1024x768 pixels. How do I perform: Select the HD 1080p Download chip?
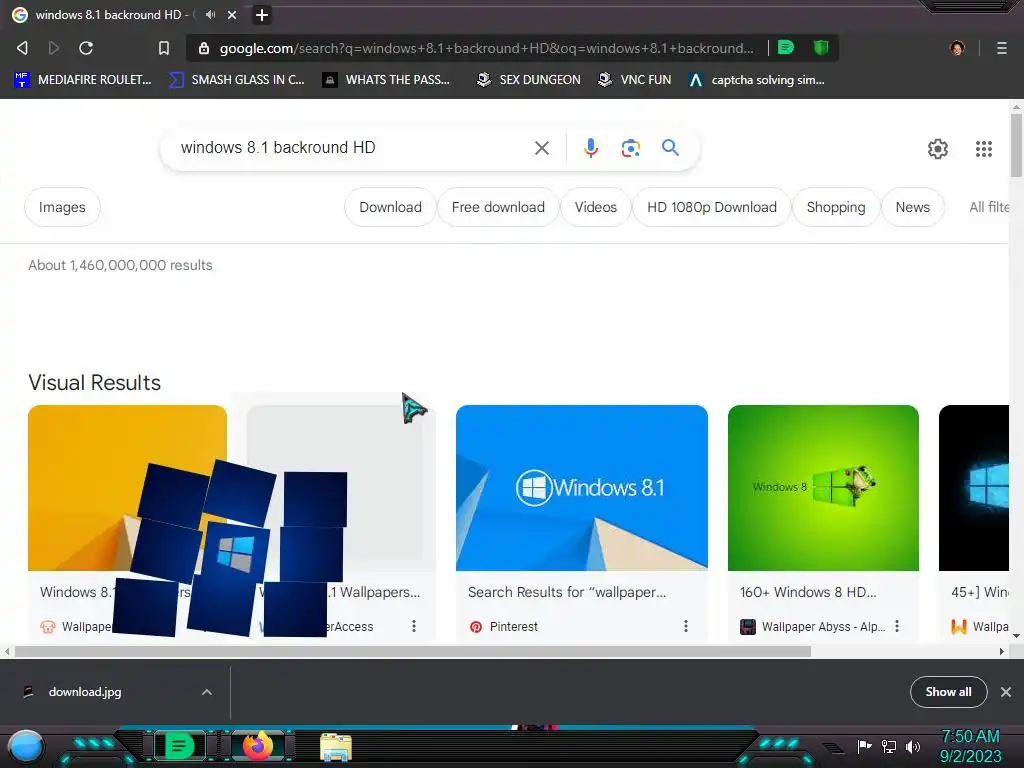tap(711, 207)
